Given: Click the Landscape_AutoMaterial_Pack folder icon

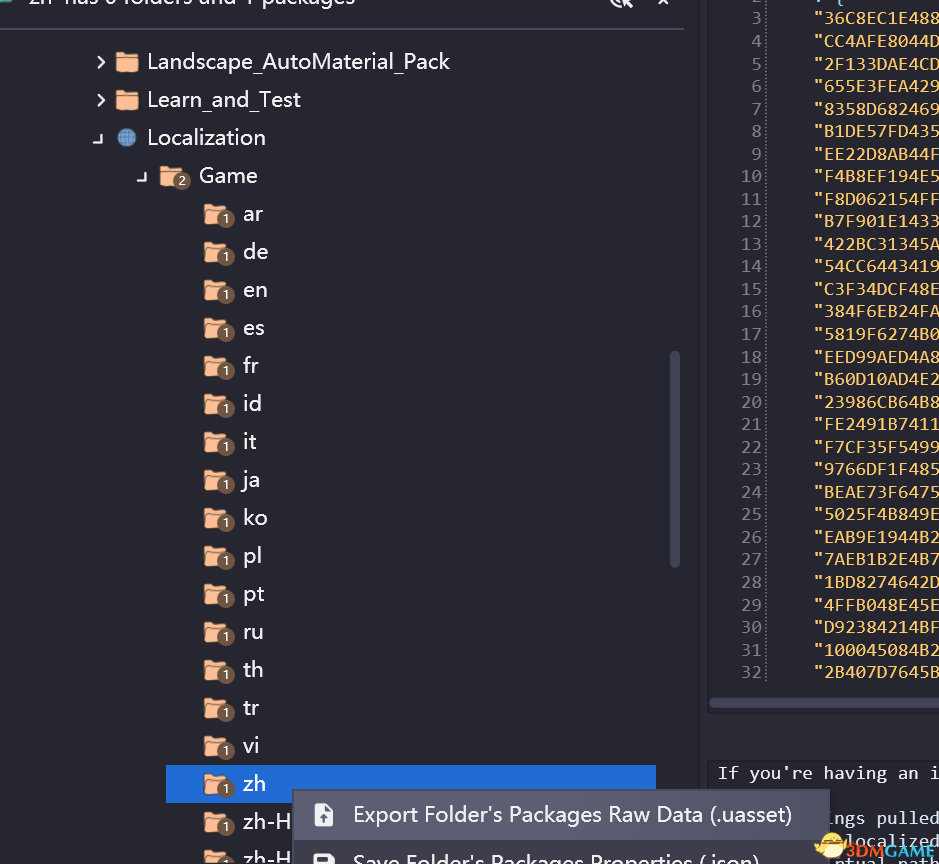Looking at the screenshot, I should 126,61.
